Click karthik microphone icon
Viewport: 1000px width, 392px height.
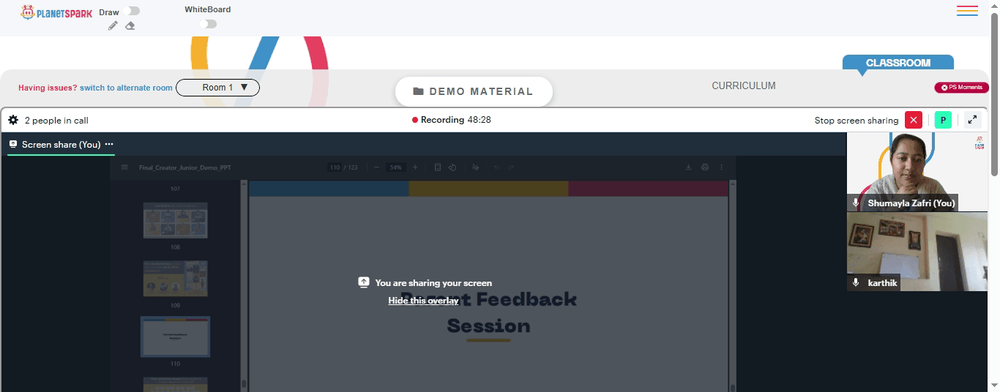[856, 282]
